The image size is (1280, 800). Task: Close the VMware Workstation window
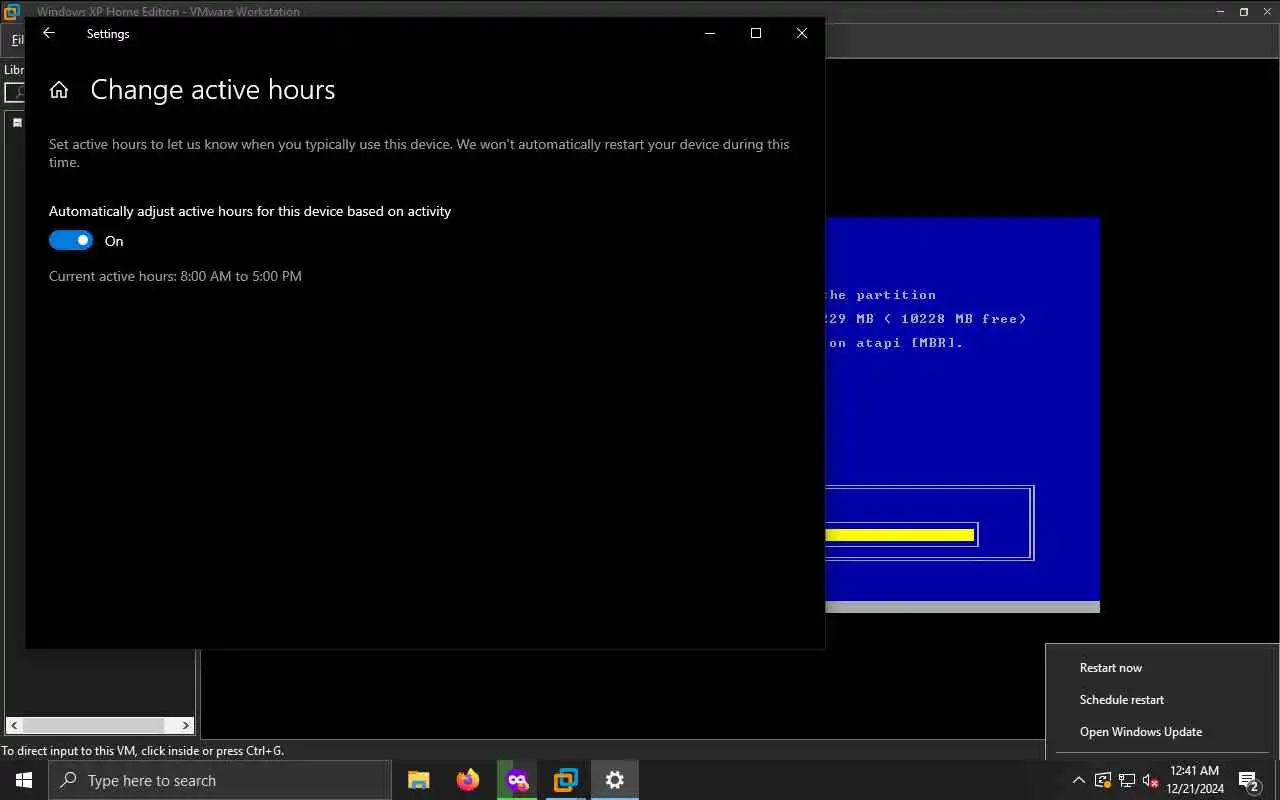tap(1267, 12)
